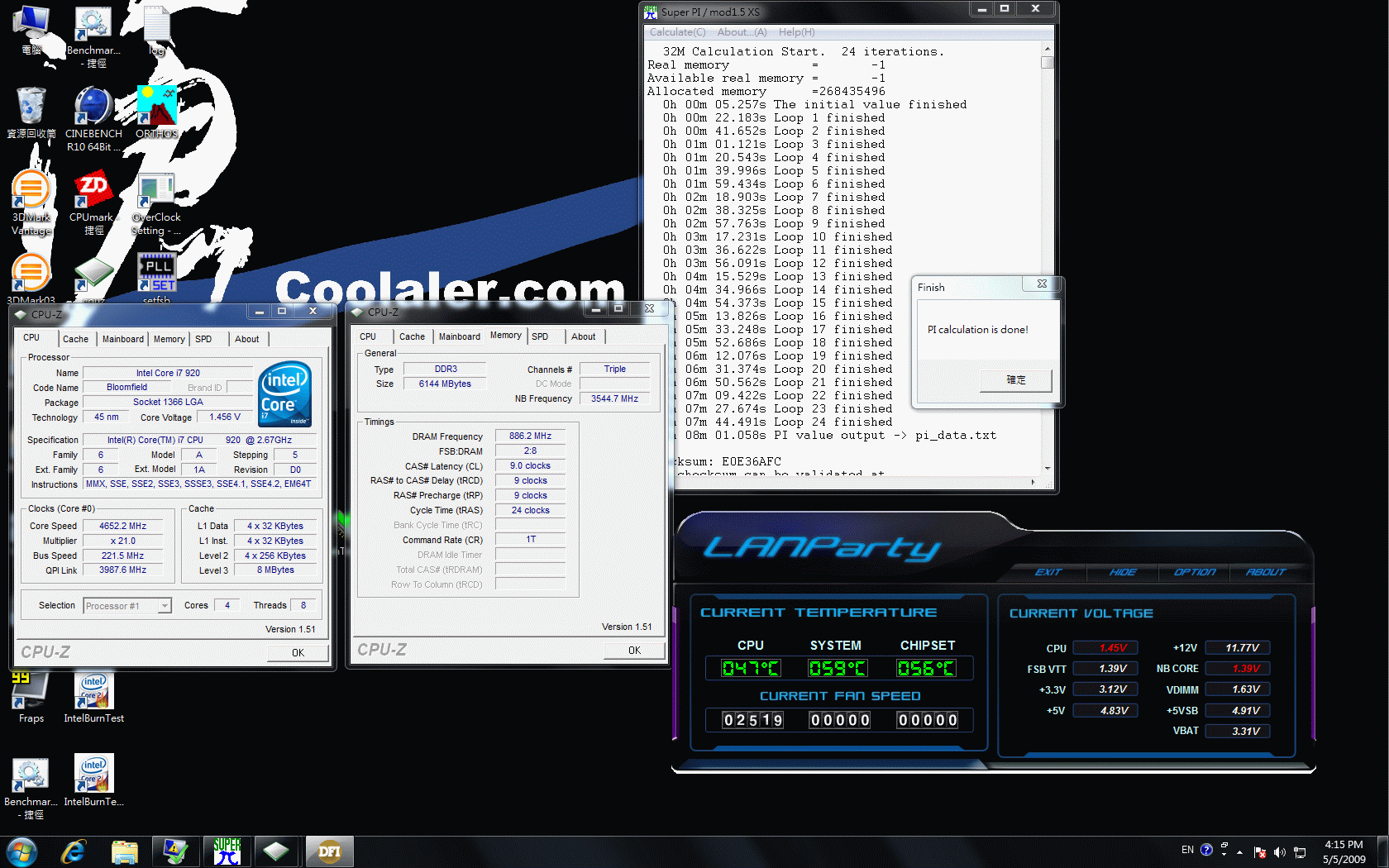Switch to Super PI taskbar button
The height and width of the screenshot is (868, 1389).
[227, 851]
